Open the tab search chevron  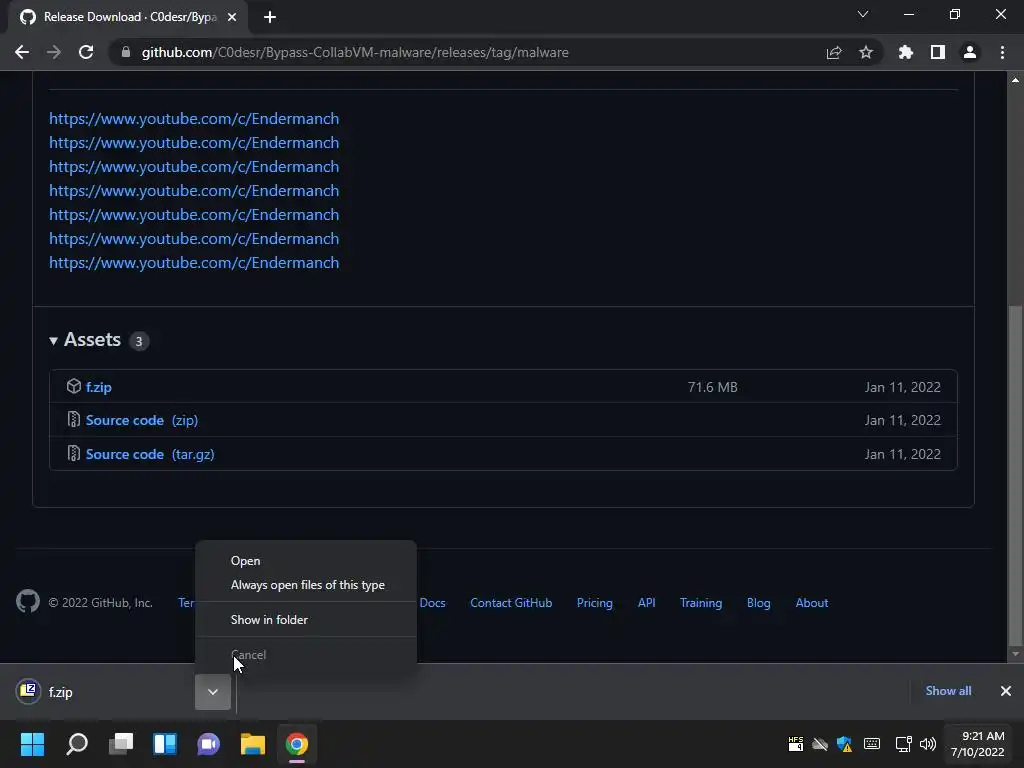[x=863, y=14]
